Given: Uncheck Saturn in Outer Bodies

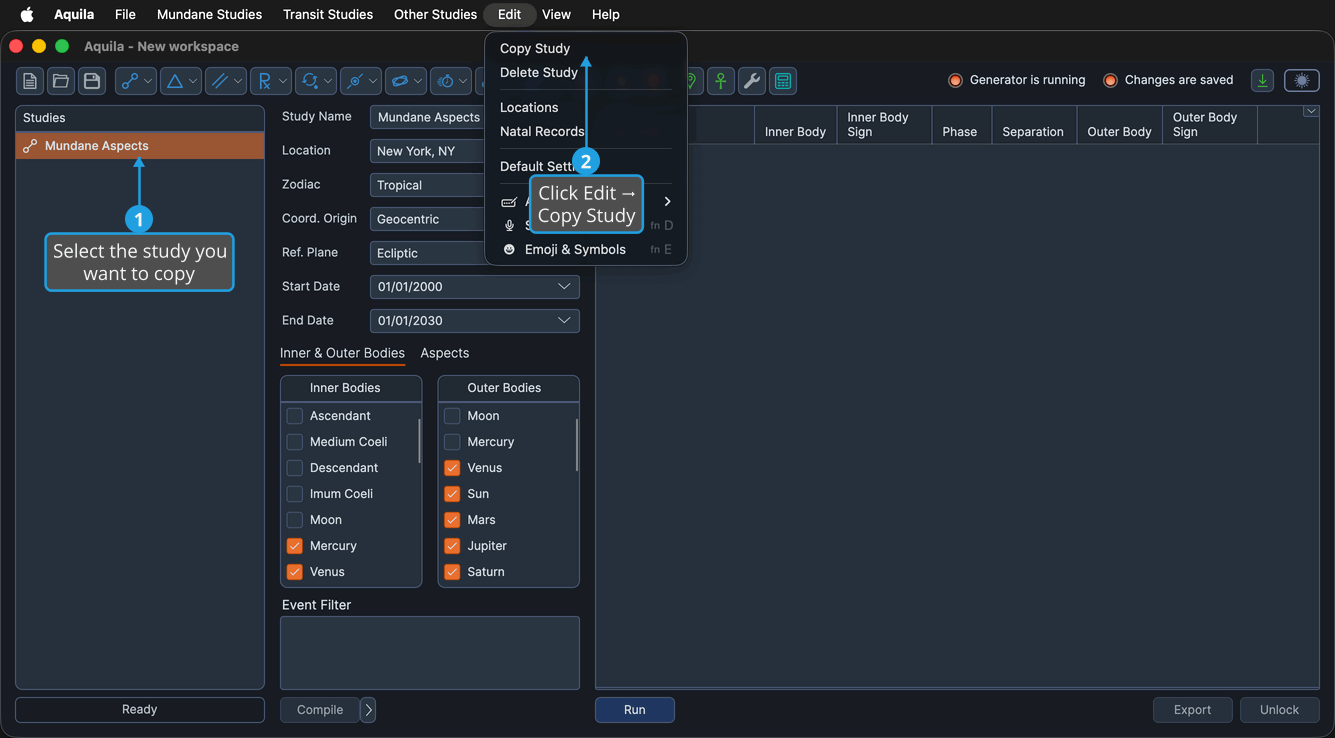Looking at the screenshot, I should (452, 572).
